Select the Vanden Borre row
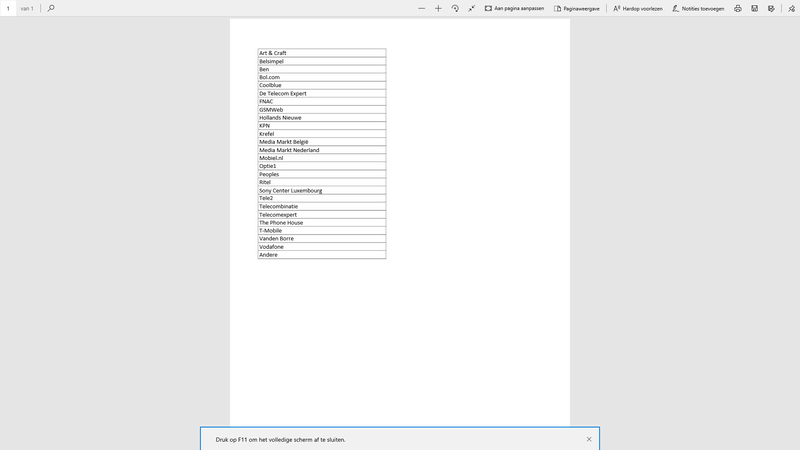The width and height of the screenshot is (800, 450). pos(321,238)
